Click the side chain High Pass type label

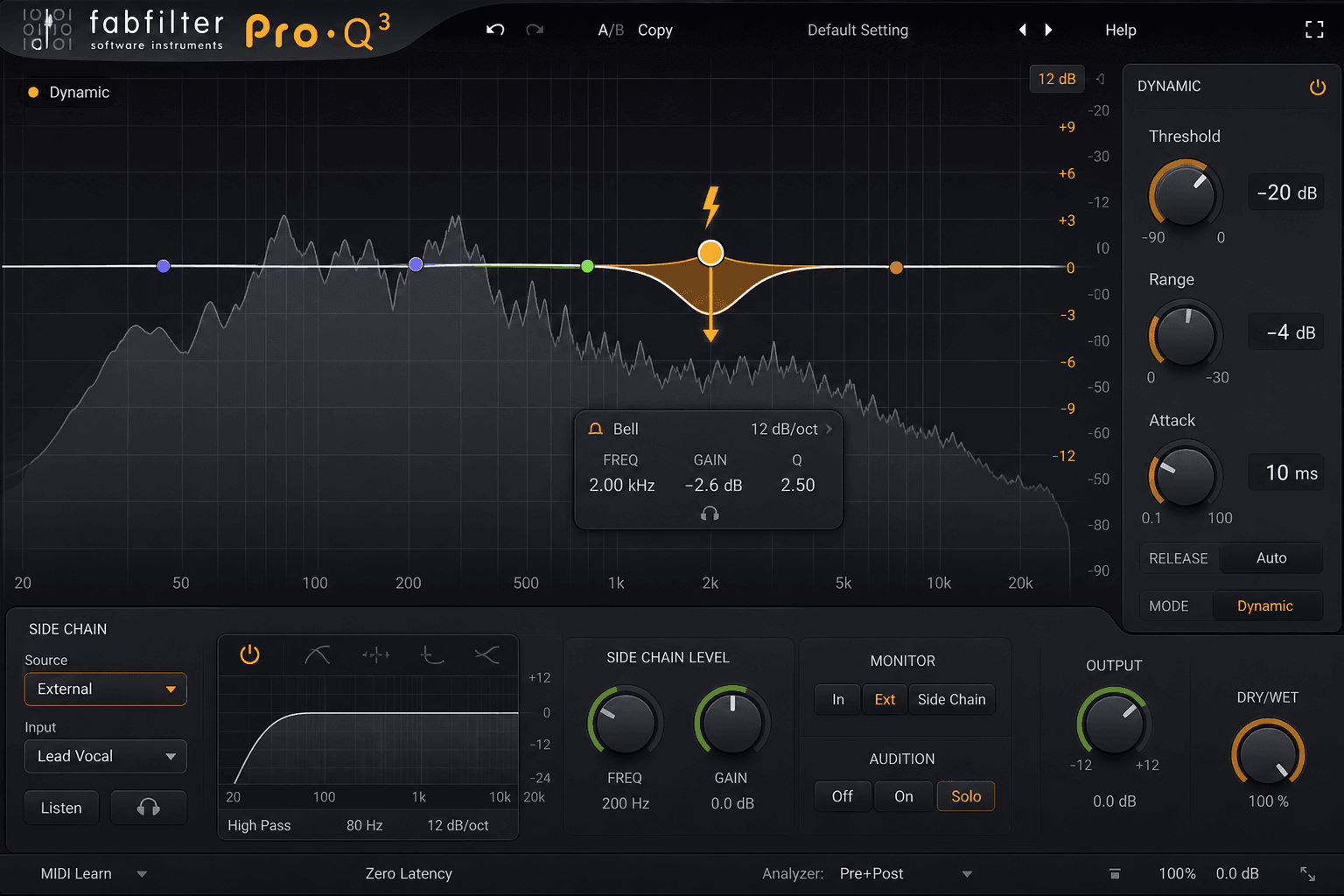[x=259, y=825]
